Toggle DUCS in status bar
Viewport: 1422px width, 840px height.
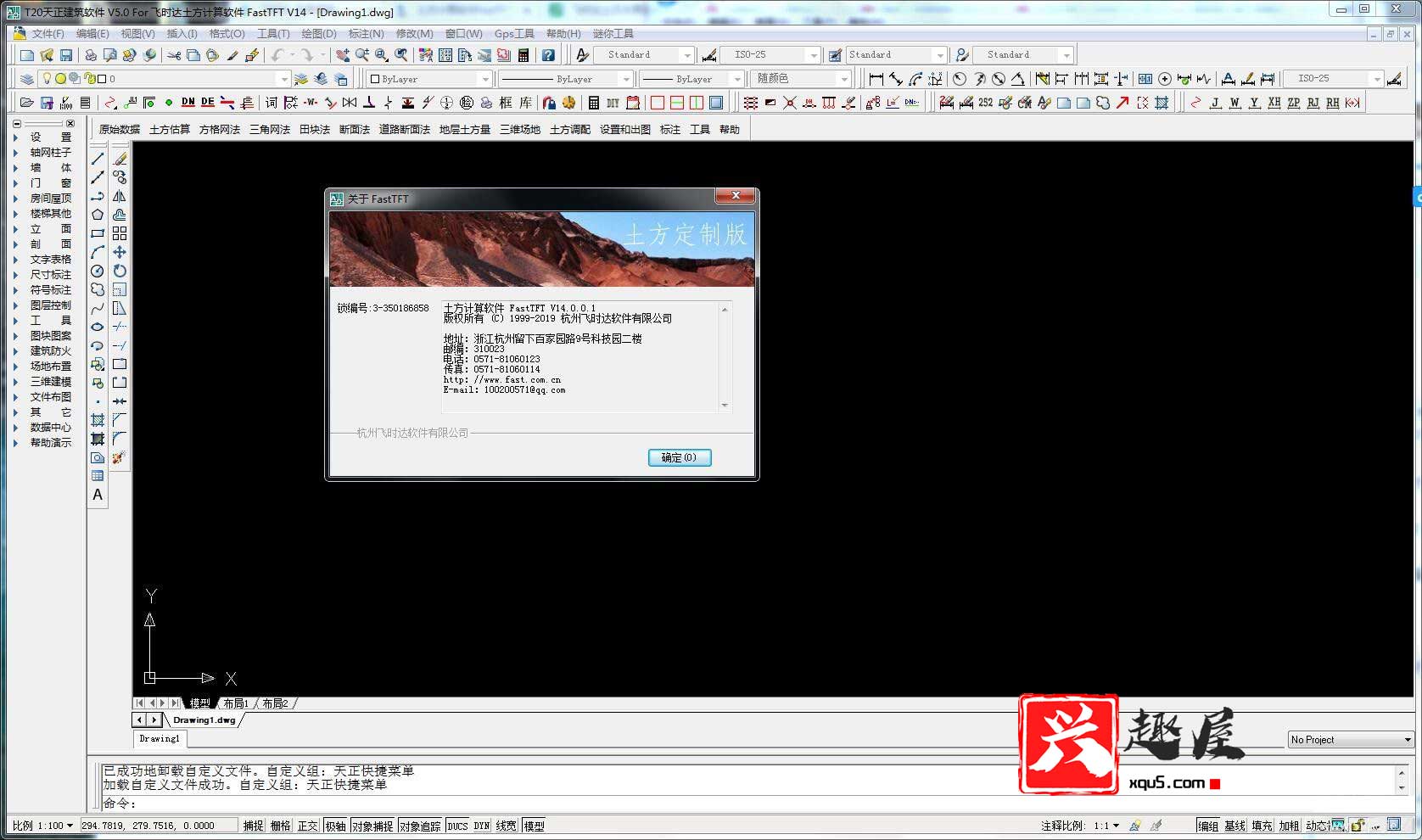tap(457, 826)
